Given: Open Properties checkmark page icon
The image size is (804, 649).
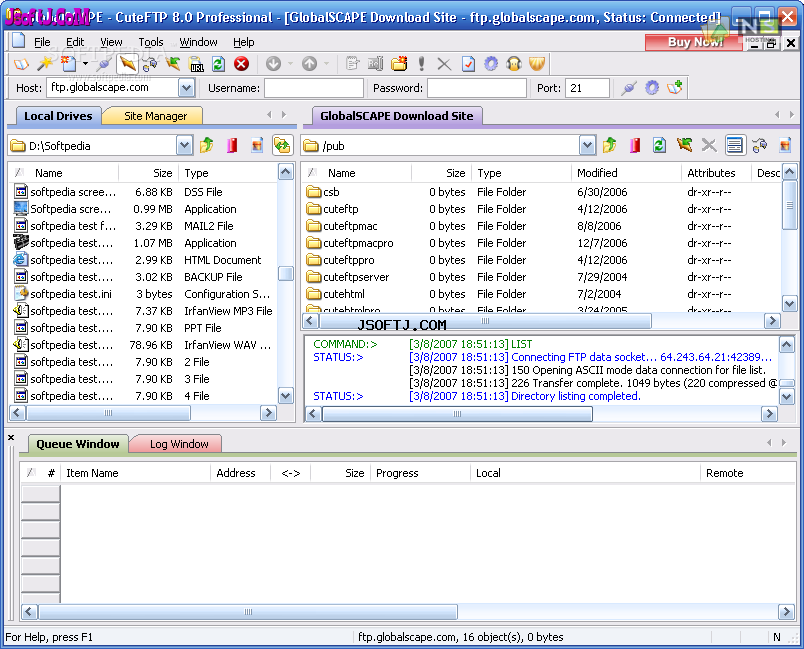Looking at the screenshot, I should 468,64.
